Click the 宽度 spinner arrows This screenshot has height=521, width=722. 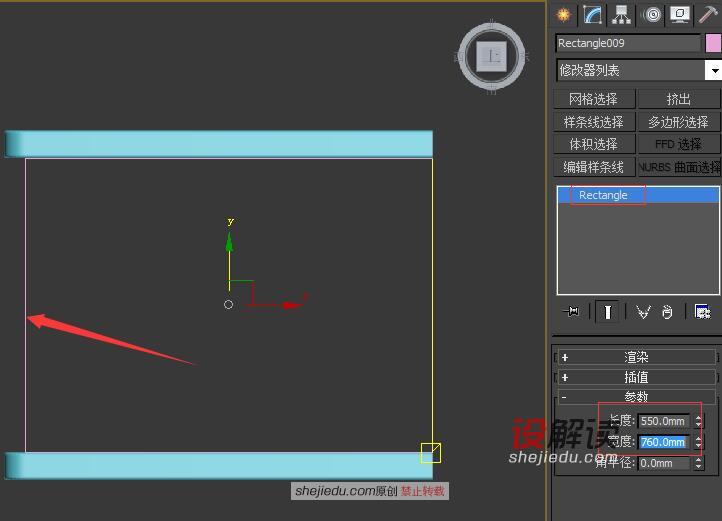point(699,442)
